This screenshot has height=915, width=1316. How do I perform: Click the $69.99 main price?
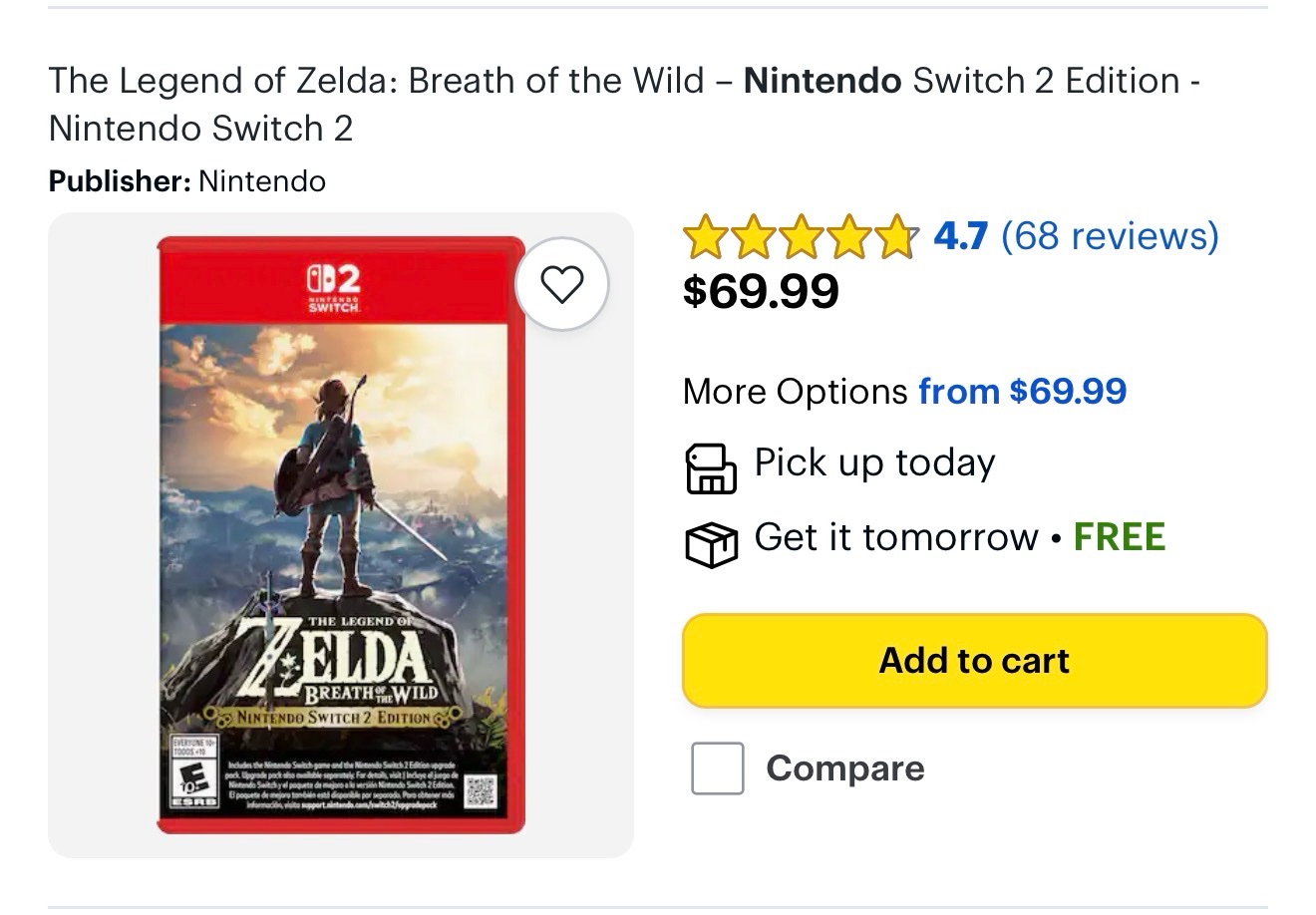click(x=761, y=291)
